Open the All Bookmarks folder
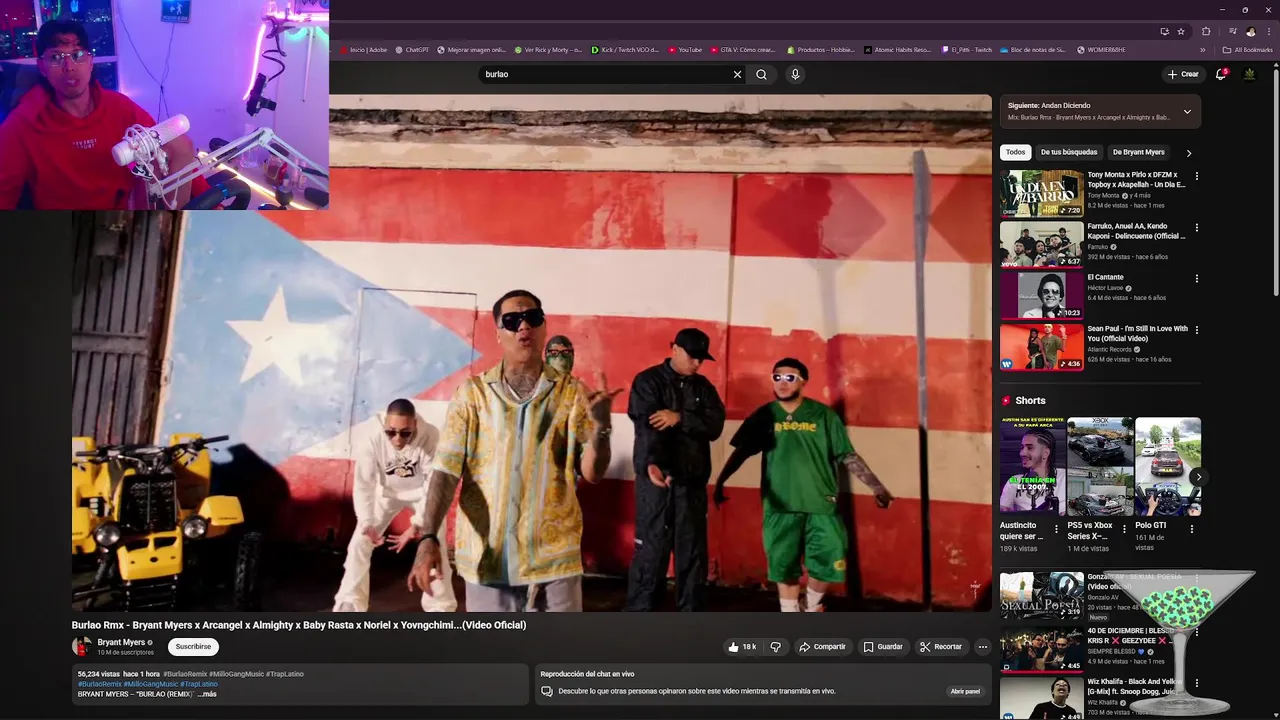Image resolution: width=1280 pixels, height=720 pixels. click(x=1247, y=50)
